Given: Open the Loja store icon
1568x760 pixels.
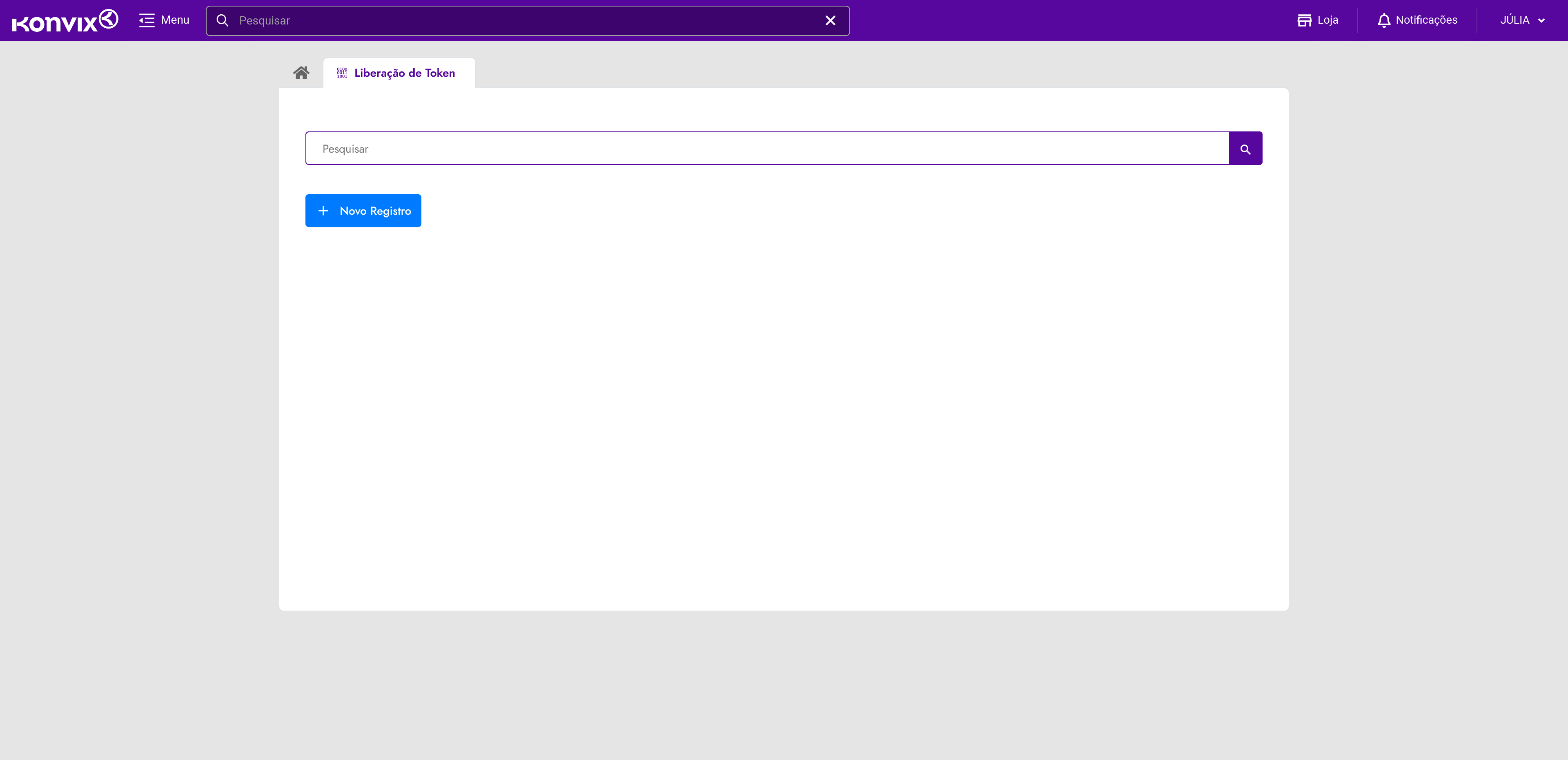Looking at the screenshot, I should pyautogui.click(x=1304, y=21).
